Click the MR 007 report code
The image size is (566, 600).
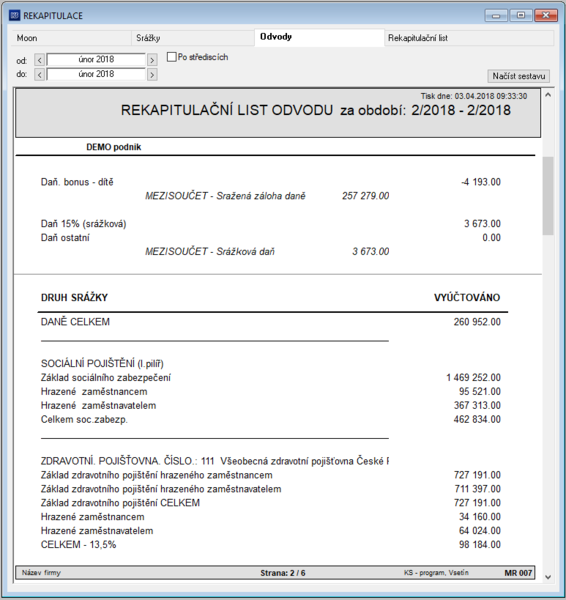coord(518,573)
